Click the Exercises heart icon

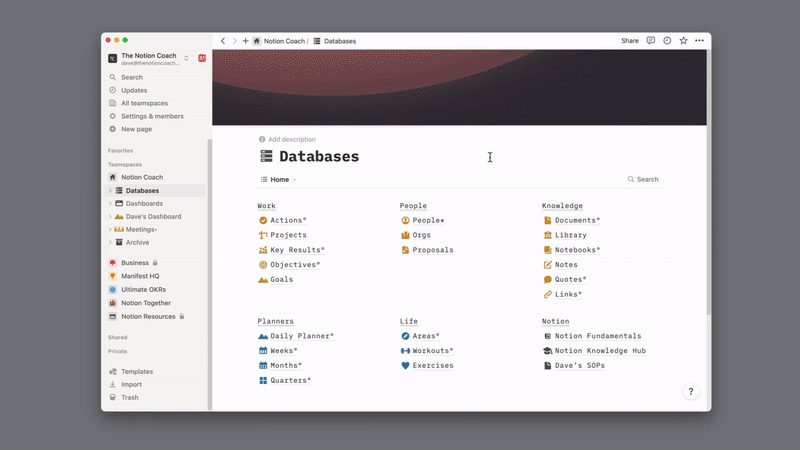(405, 366)
